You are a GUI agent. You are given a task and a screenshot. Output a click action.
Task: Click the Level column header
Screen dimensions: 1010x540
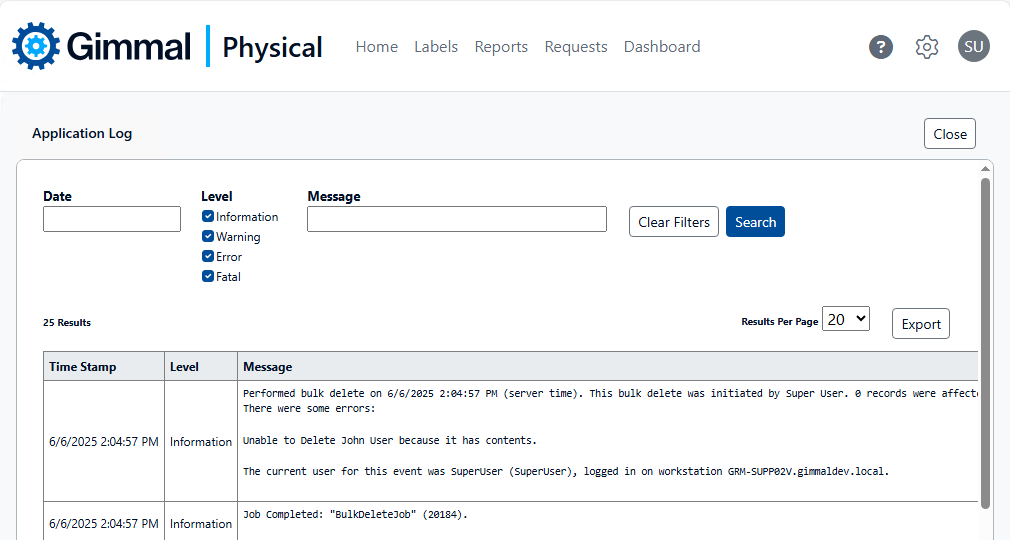[201, 366]
